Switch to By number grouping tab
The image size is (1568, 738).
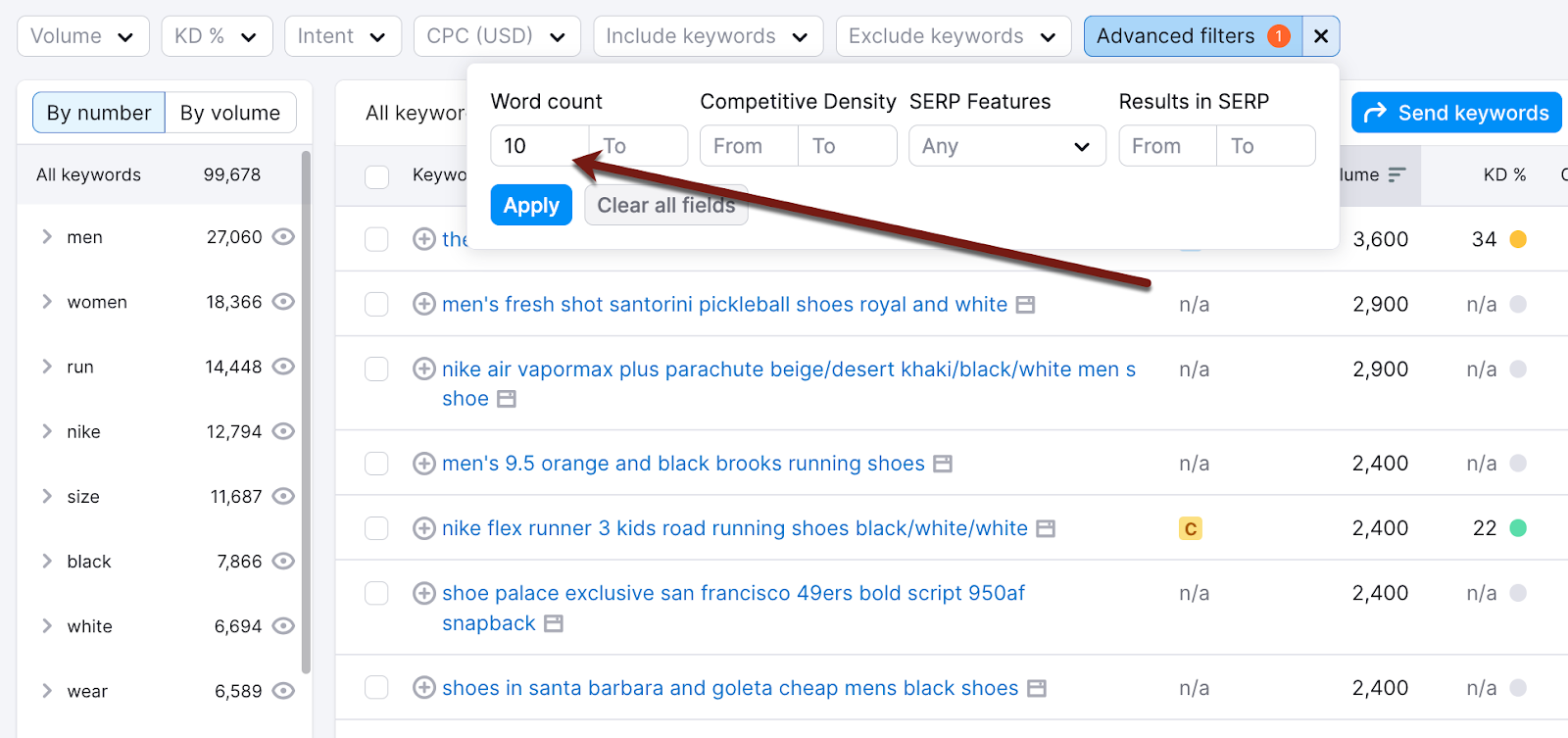click(x=99, y=113)
